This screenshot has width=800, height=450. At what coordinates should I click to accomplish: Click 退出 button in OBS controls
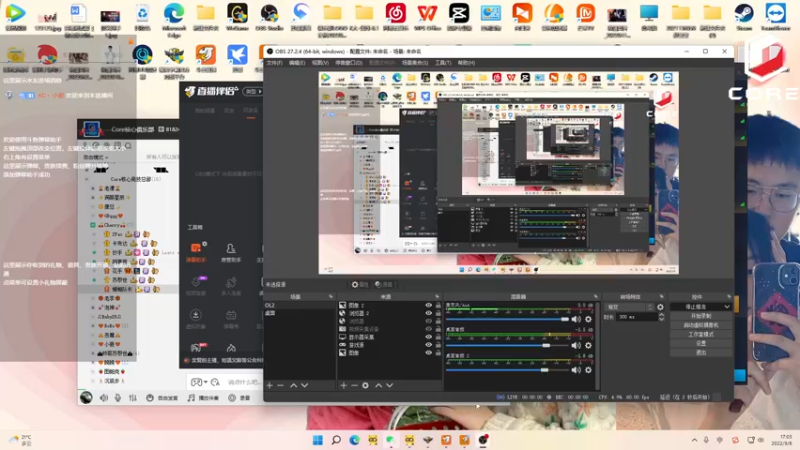point(701,353)
